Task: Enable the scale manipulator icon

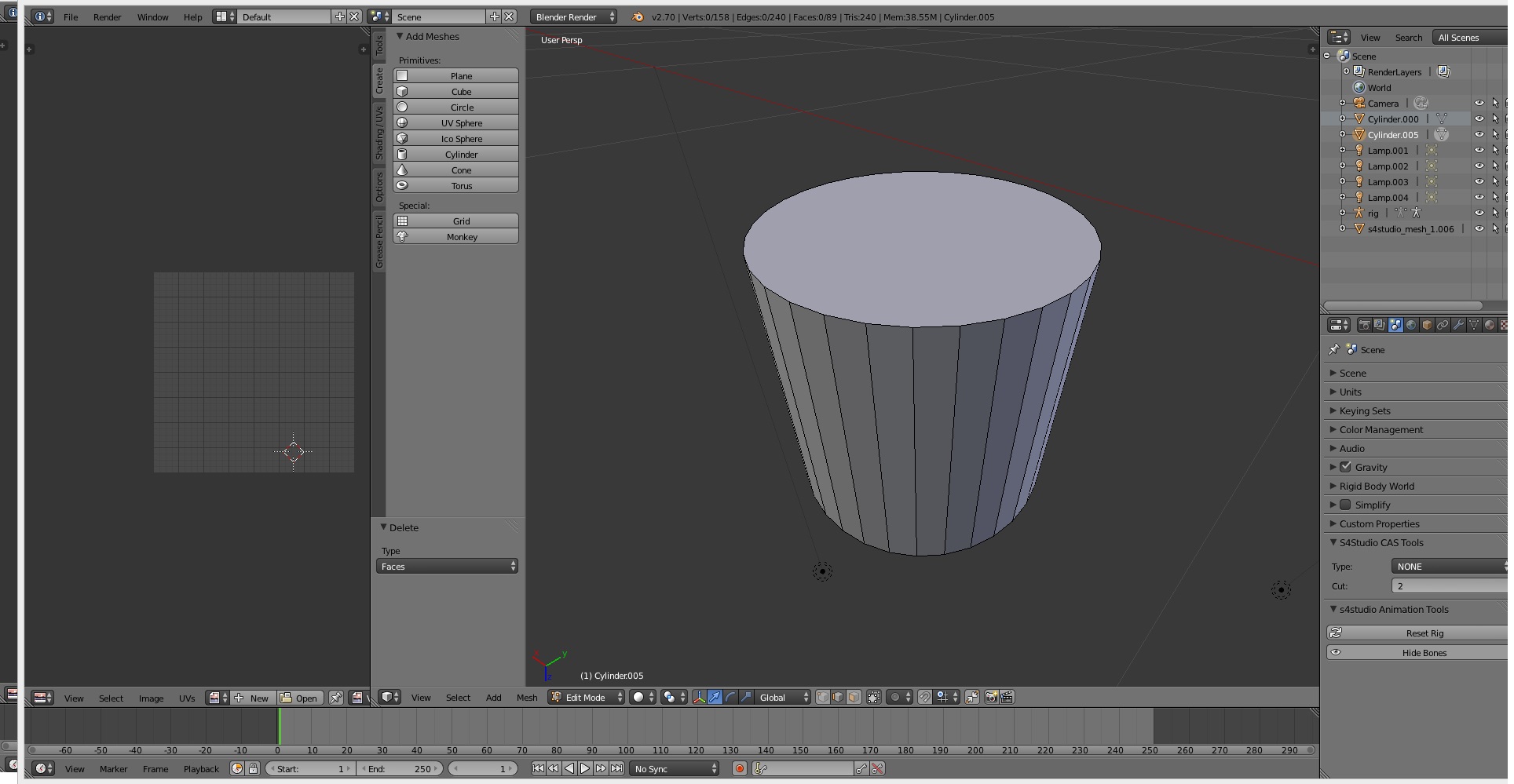Action: coord(746,698)
